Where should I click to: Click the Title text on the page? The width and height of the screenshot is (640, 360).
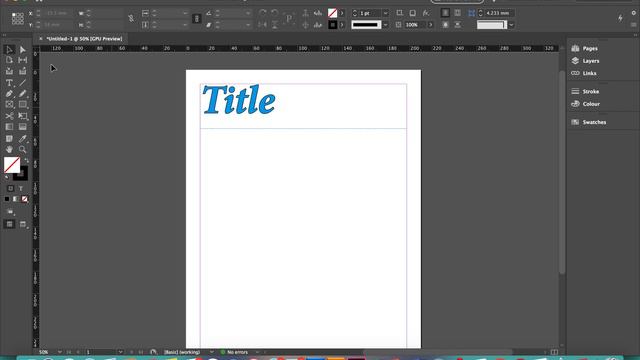pyautogui.click(x=239, y=100)
